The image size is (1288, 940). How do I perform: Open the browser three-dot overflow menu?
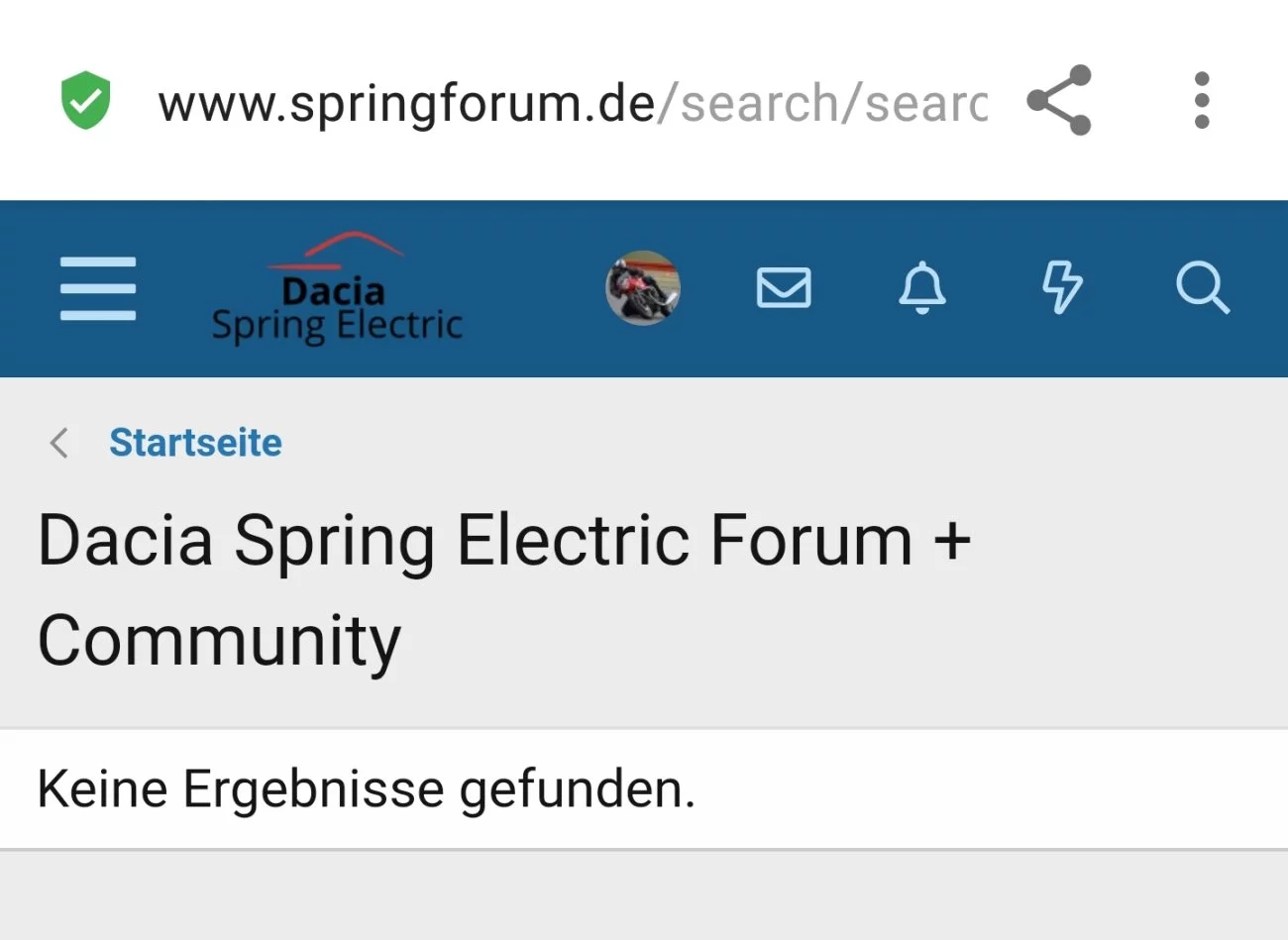pos(1202,100)
